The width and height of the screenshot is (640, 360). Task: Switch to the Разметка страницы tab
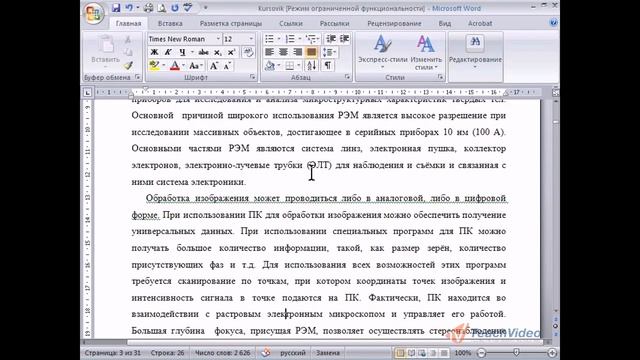point(231,24)
